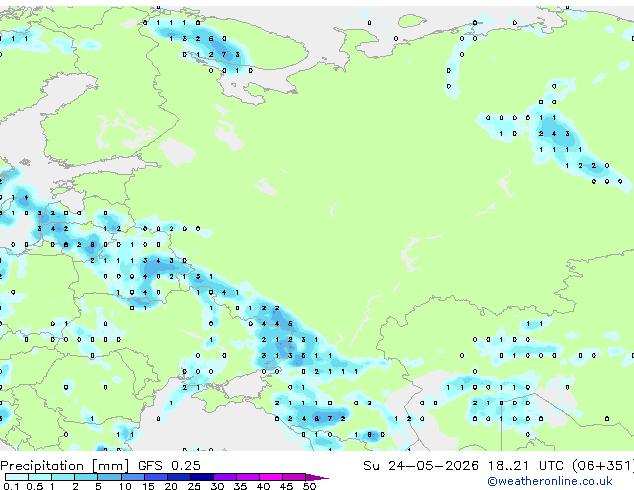Click the 'GFS' model label
Screen dimensions: 634x490
point(150,466)
